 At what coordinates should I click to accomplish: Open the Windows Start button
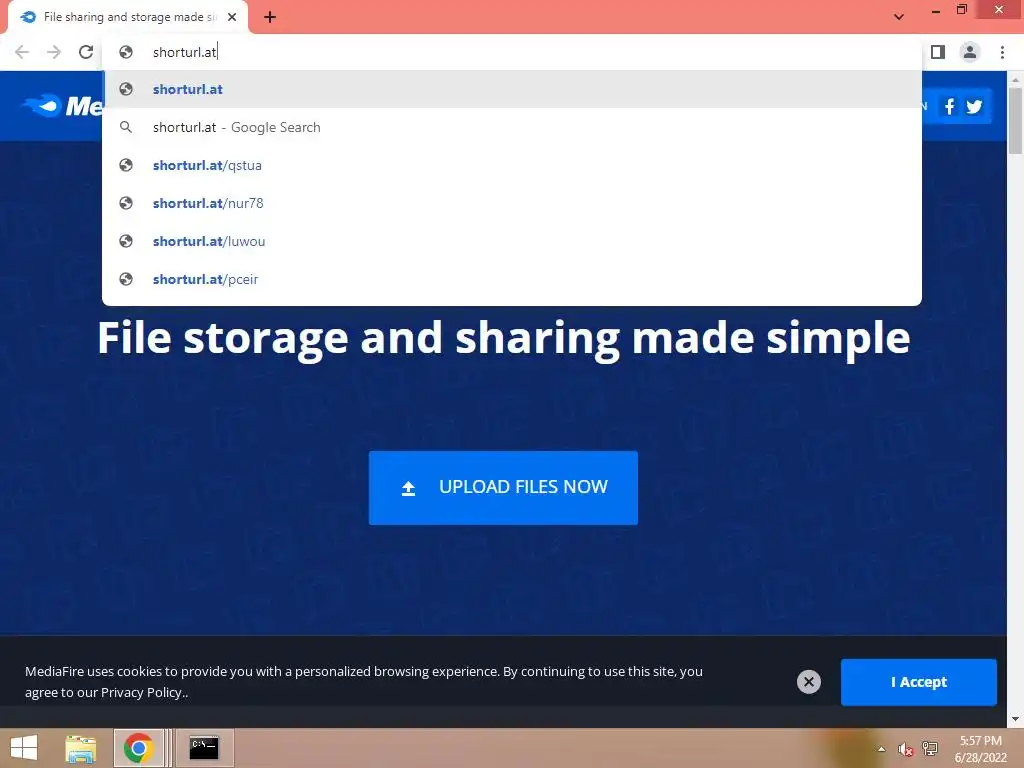click(x=24, y=748)
